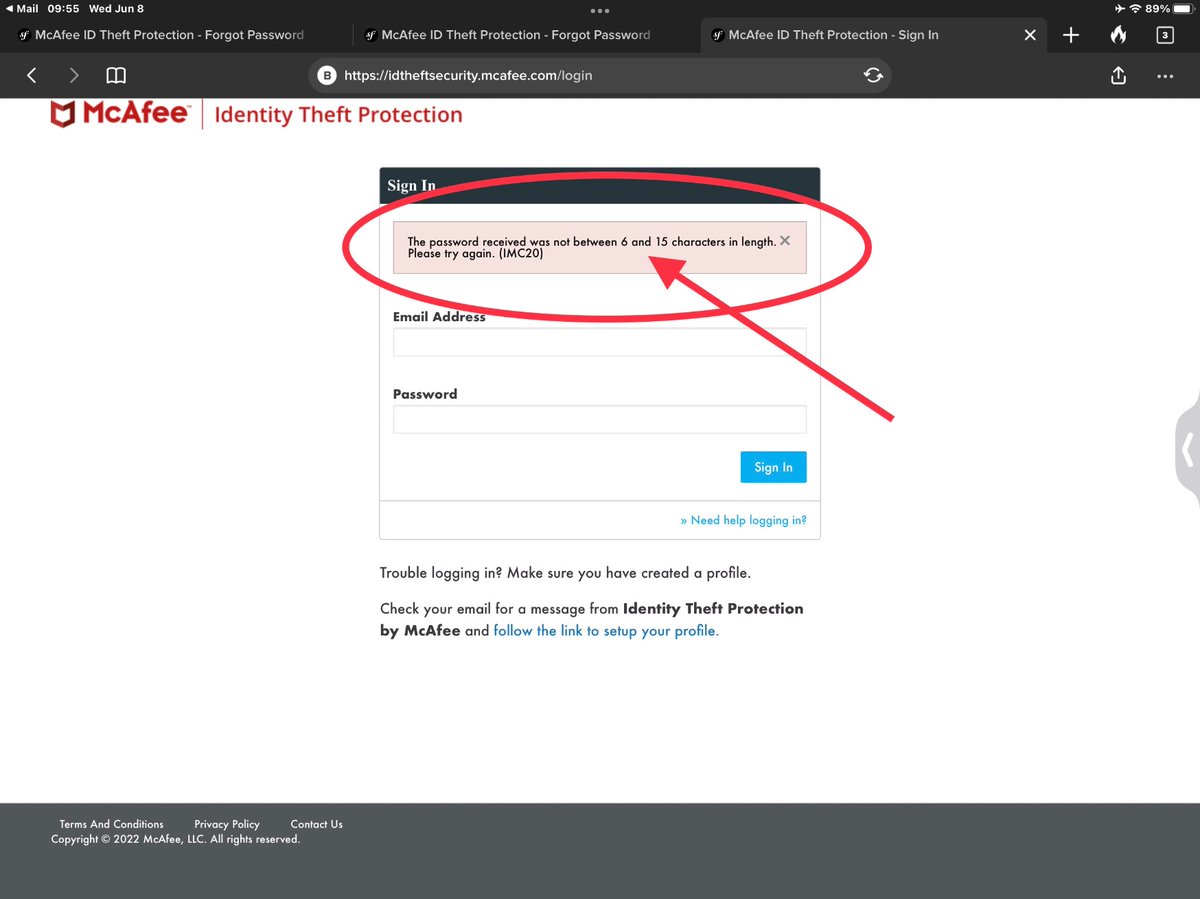Open Terms And Conditions in the footer
1200x899 pixels.
(x=111, y=824)
